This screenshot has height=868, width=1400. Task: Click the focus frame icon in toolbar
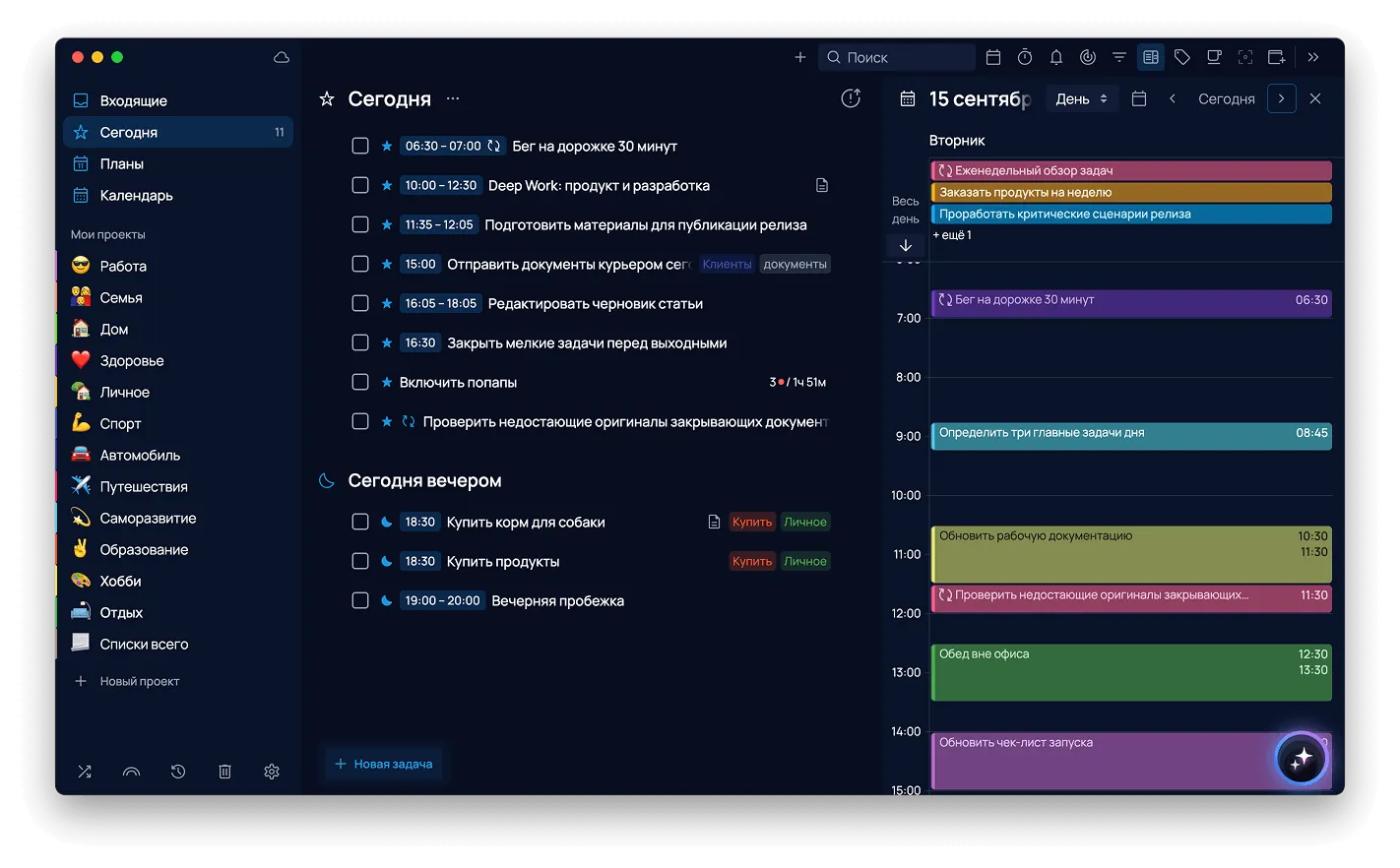pyautogui.click(x=1245, y=57)
